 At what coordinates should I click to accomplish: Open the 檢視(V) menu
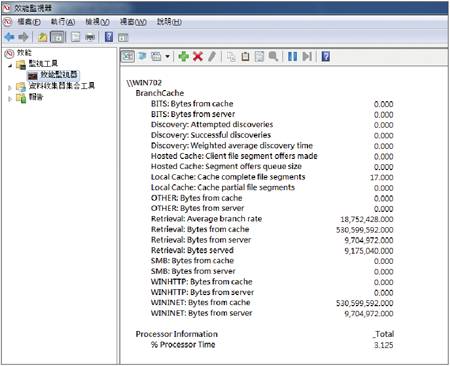tap(97, 22)
